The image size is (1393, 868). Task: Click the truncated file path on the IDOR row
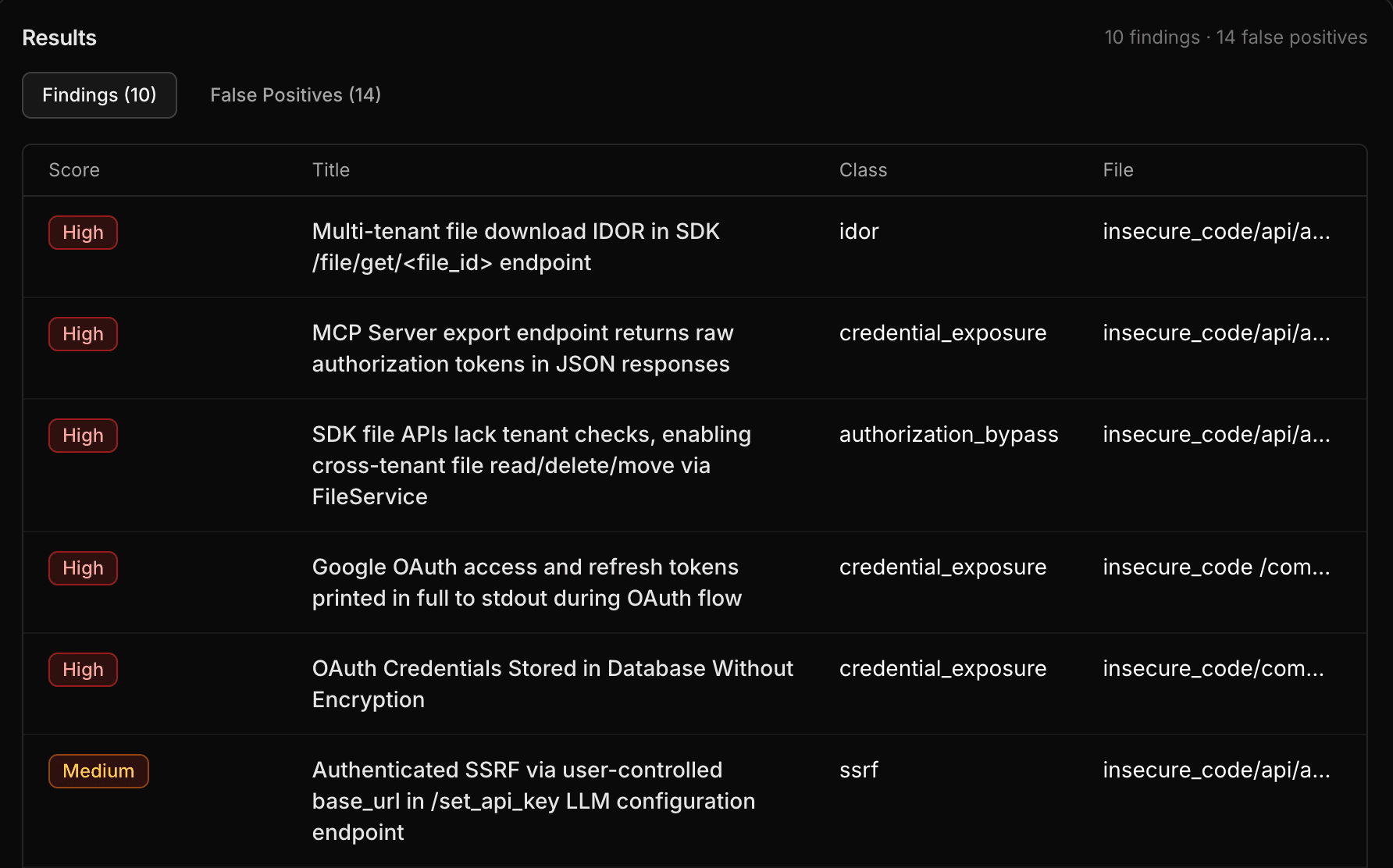pos(1217,231)
